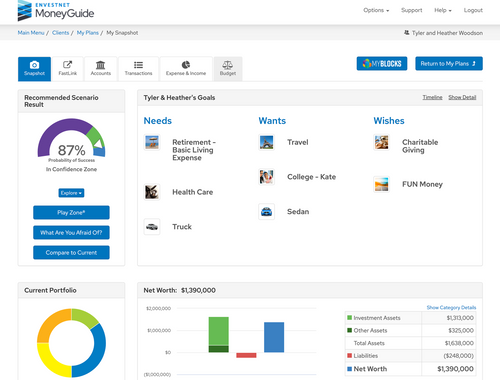Image resolution: width=500 pixels, height=380 pixels.
Task: Click the Play Zone button
Action: click(x=71, y=213)
